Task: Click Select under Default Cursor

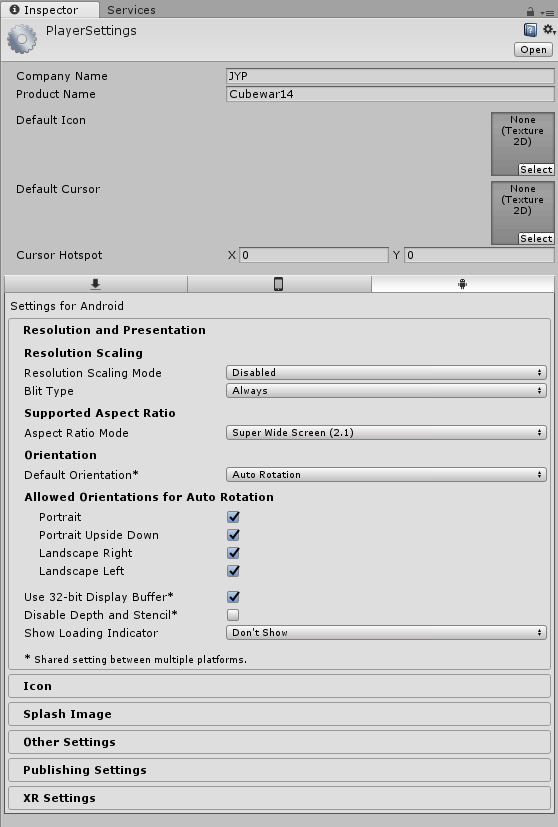Action: [536, 238]
